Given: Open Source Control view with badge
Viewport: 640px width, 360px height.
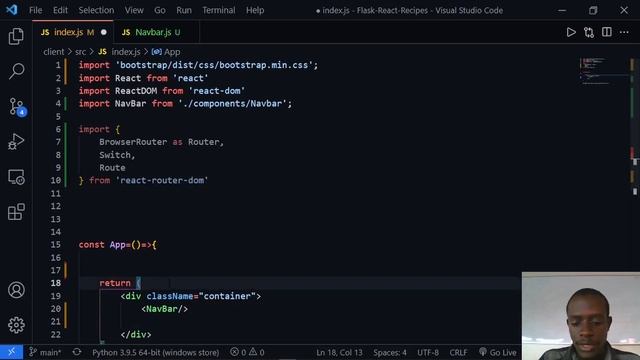Looking at the screenshot, I should point(17,107).
